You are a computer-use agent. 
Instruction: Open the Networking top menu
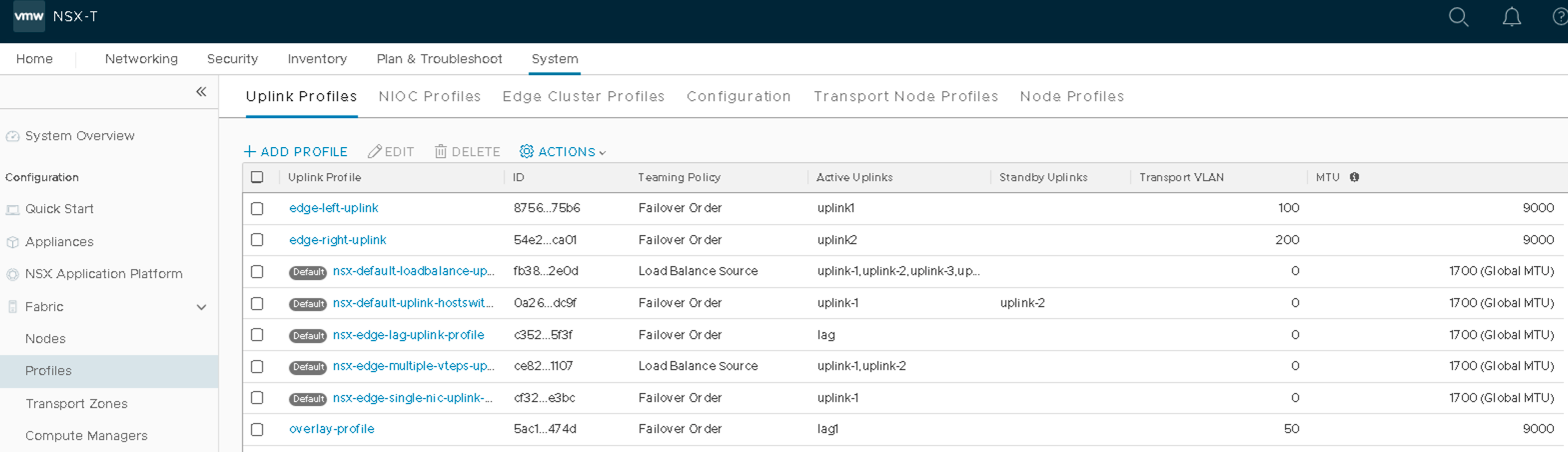pyautogui.click(x=141, y=59)
